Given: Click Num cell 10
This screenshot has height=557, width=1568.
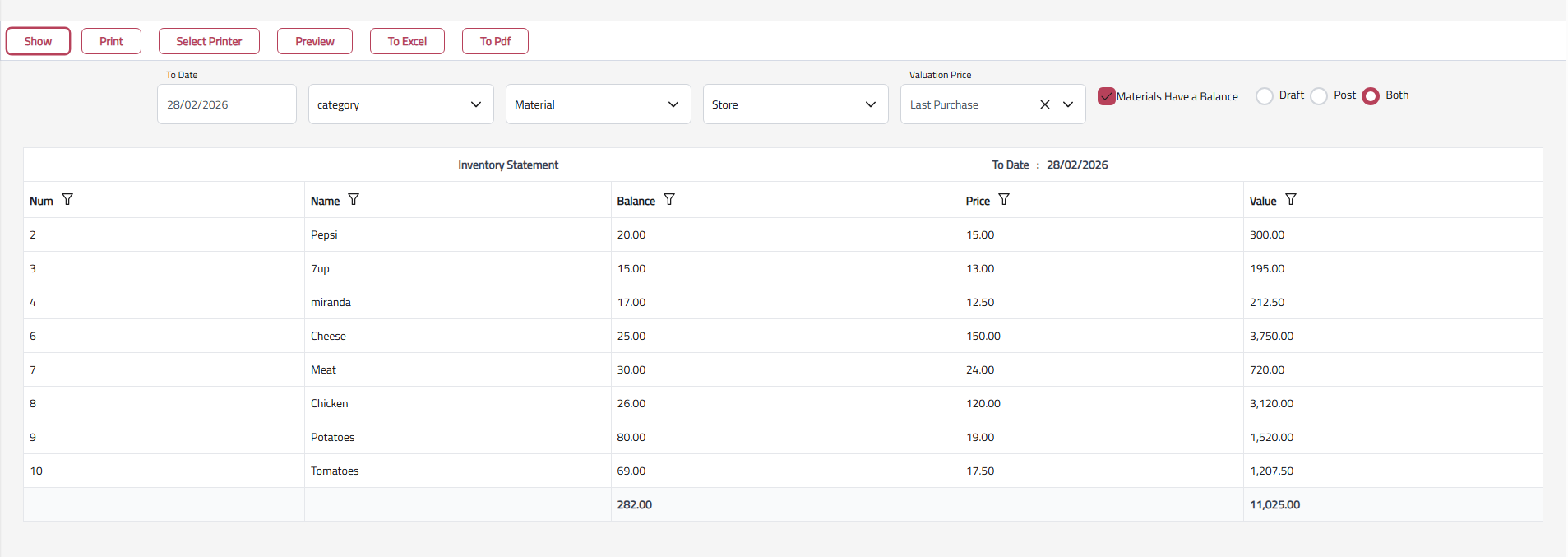Looking at the screenshot, I should (x=36, y=471).
